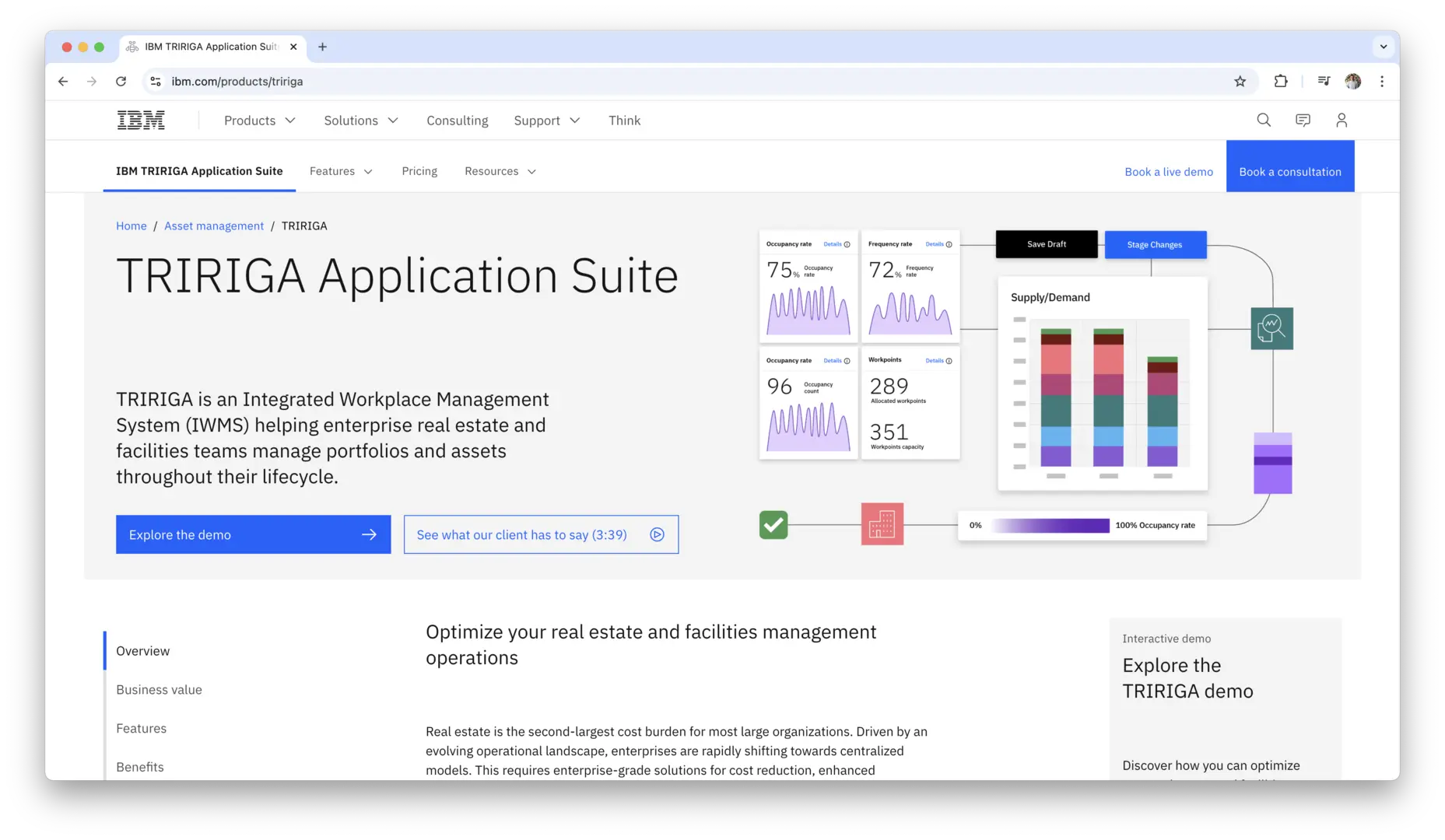1445x840 pixels.
Task: Click the purple stacked block in illustration
Action: pyautogui.click(x=1273, y=464)
